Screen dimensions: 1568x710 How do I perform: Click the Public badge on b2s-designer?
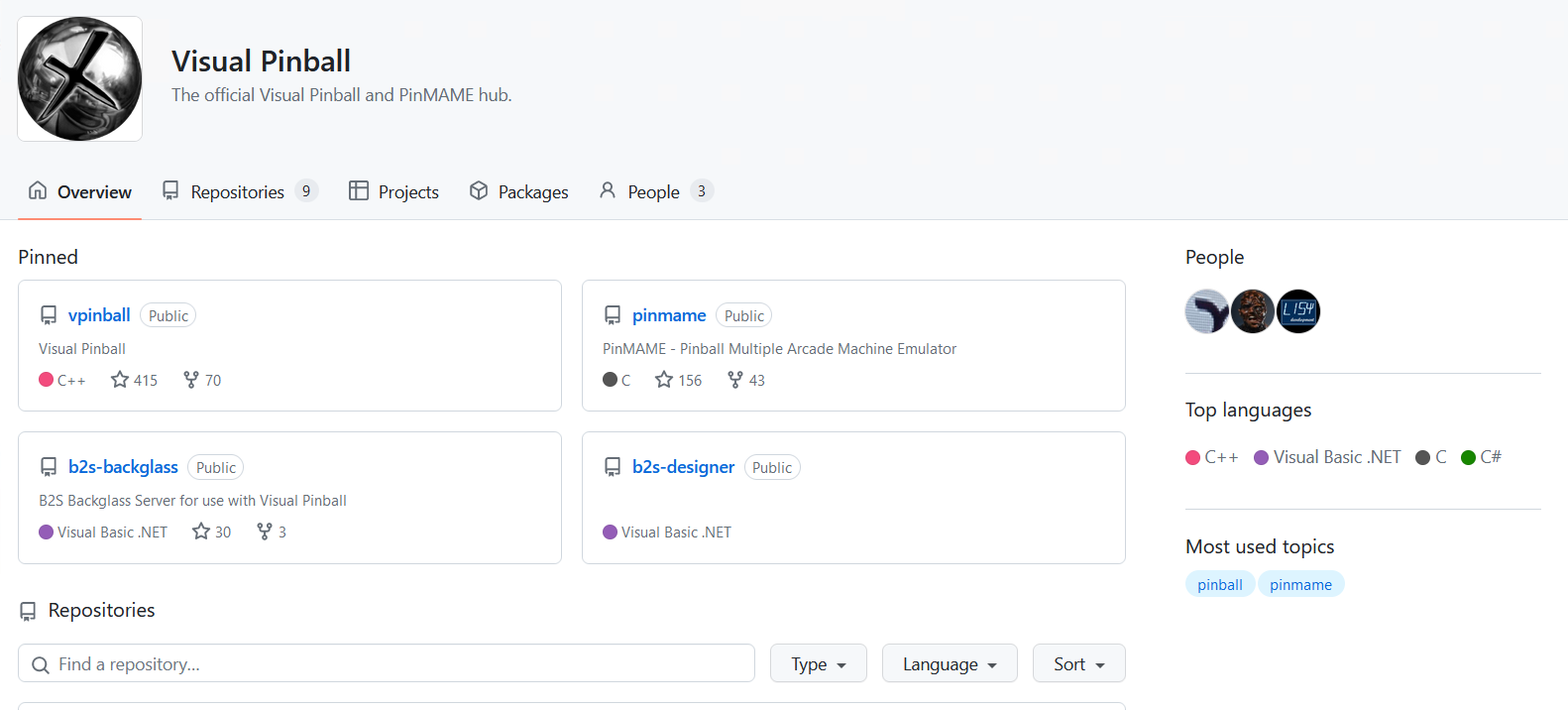(772, 467)
